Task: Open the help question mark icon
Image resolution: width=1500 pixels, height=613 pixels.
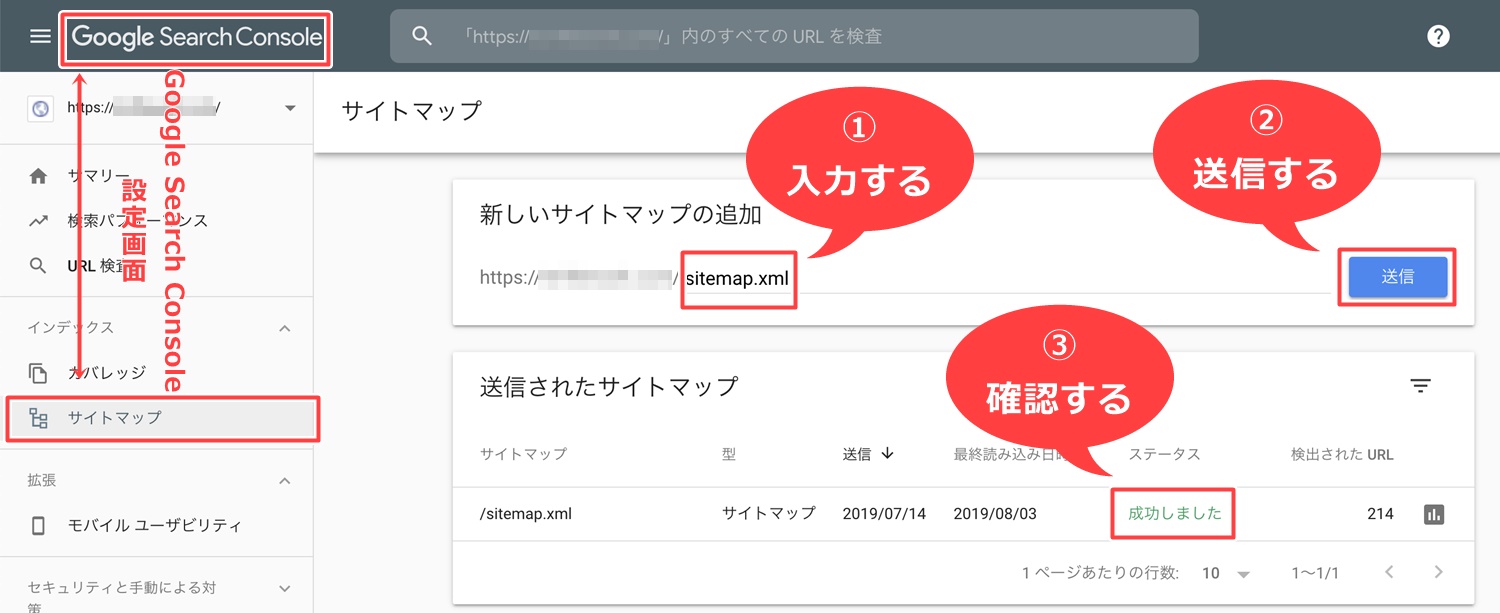Action: point(1438,36)
